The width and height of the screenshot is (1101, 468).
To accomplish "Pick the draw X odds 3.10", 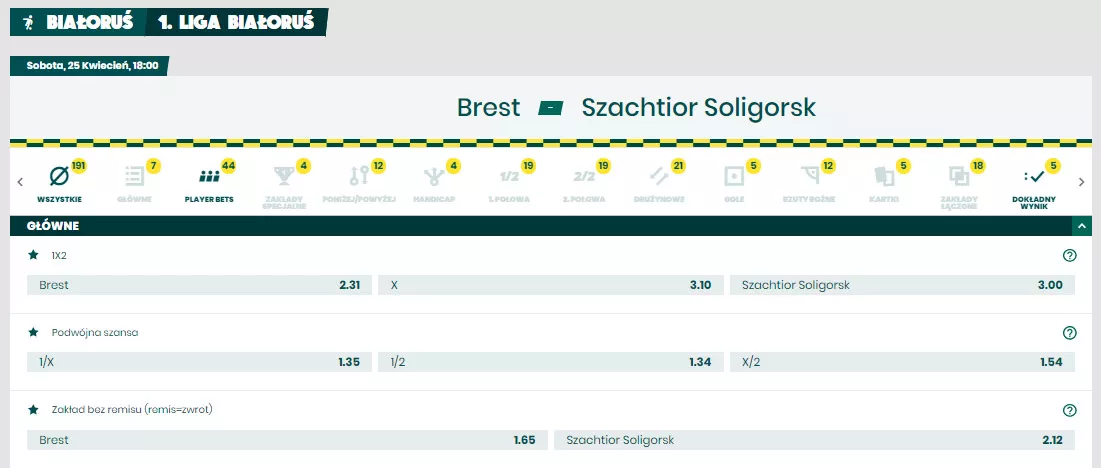I will pyautogui.click(x=549, y=285).
